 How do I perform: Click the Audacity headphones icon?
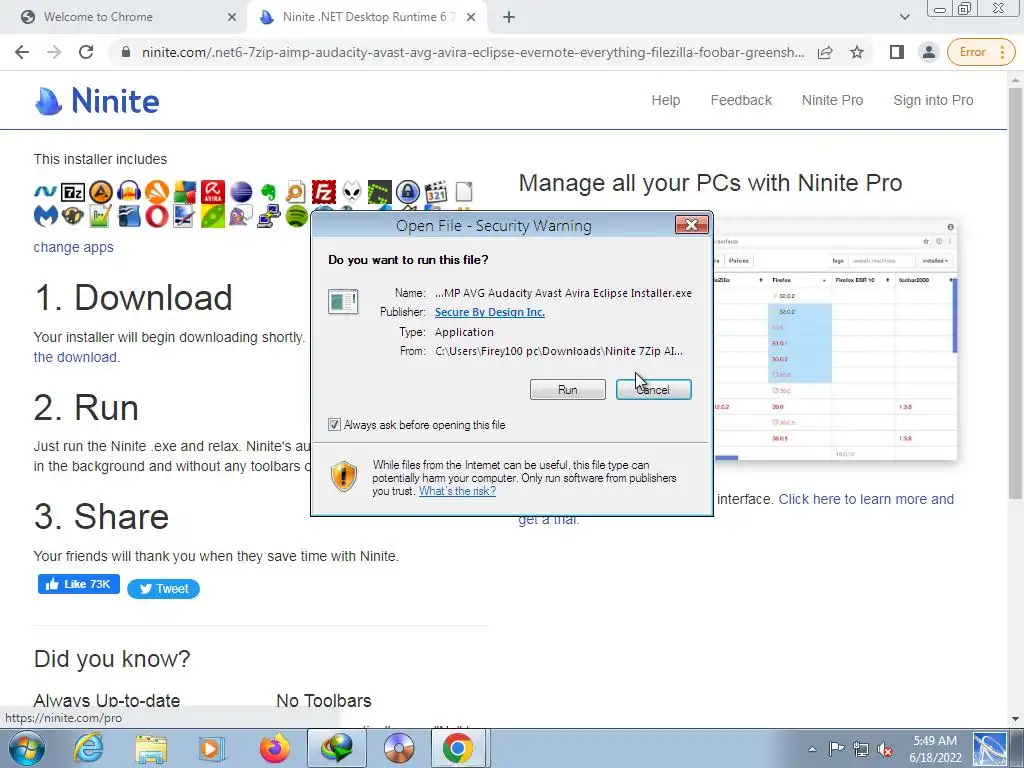point(129,192)
